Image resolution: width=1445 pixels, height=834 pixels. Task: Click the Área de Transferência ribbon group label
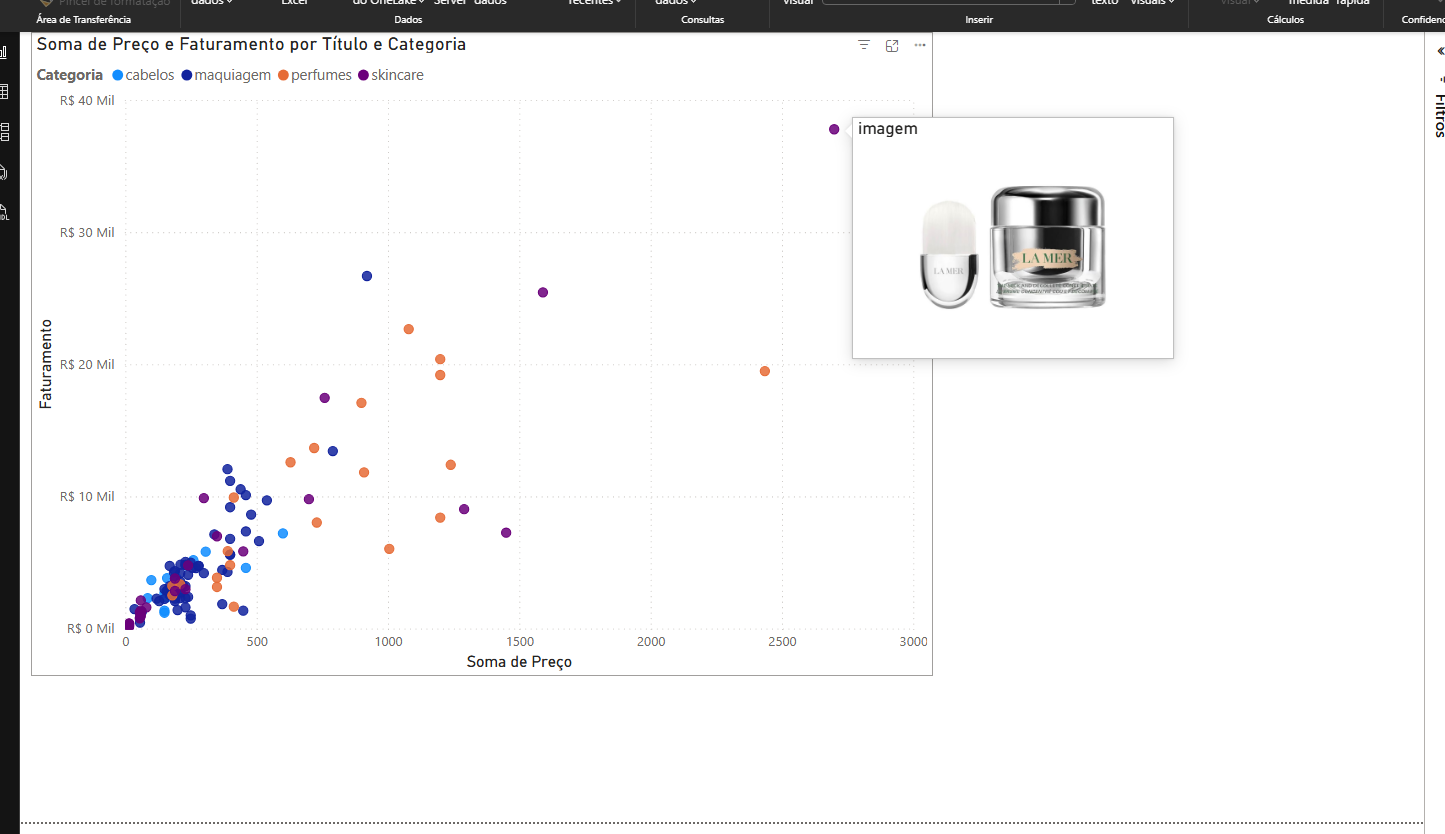[83, 20]
